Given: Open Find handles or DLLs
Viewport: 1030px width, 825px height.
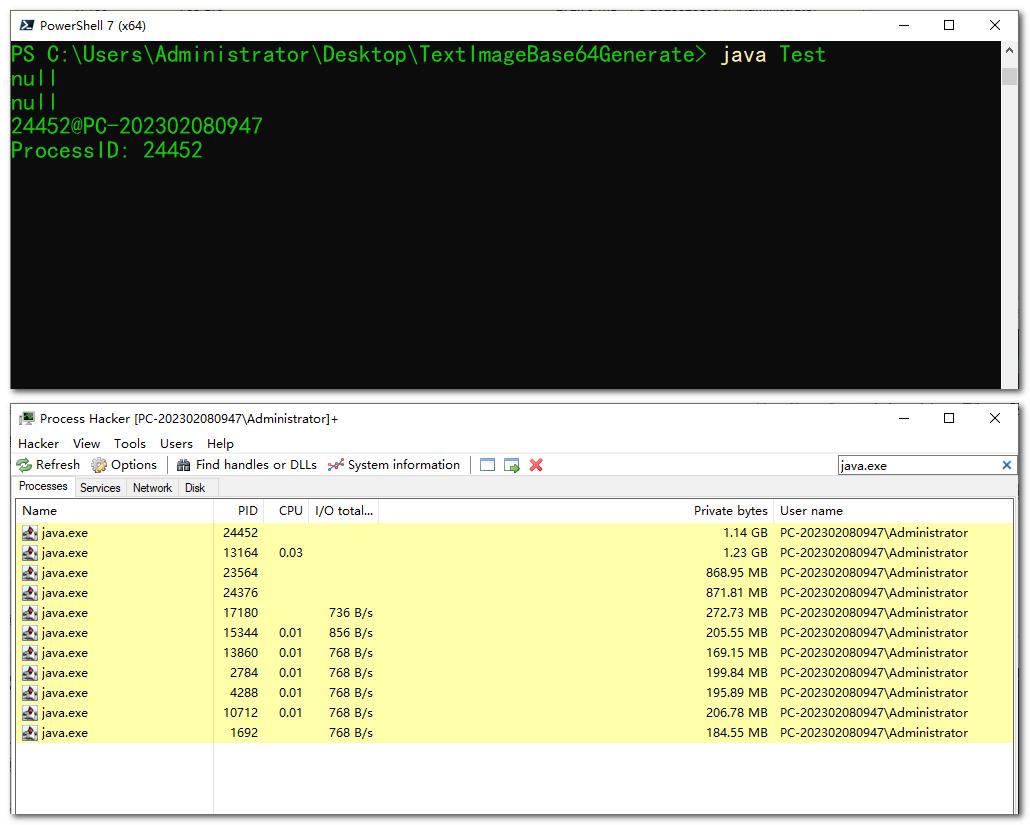Looking at the screenshot, I should [246, 465].
